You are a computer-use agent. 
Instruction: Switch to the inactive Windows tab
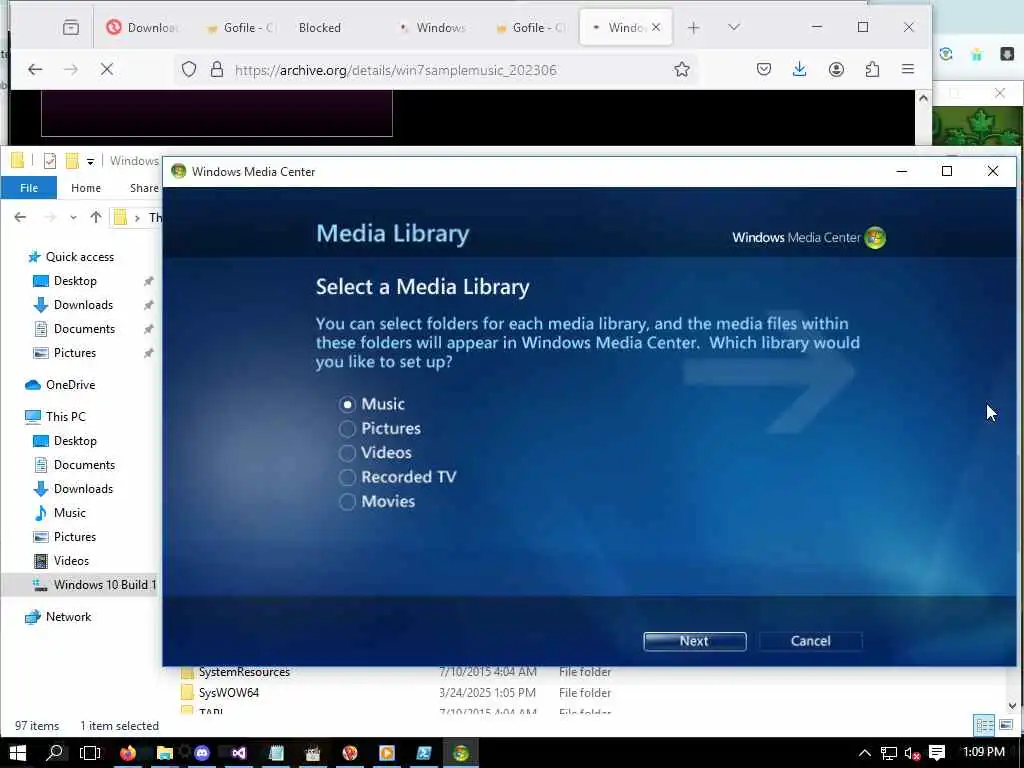[x=434, y=27]
